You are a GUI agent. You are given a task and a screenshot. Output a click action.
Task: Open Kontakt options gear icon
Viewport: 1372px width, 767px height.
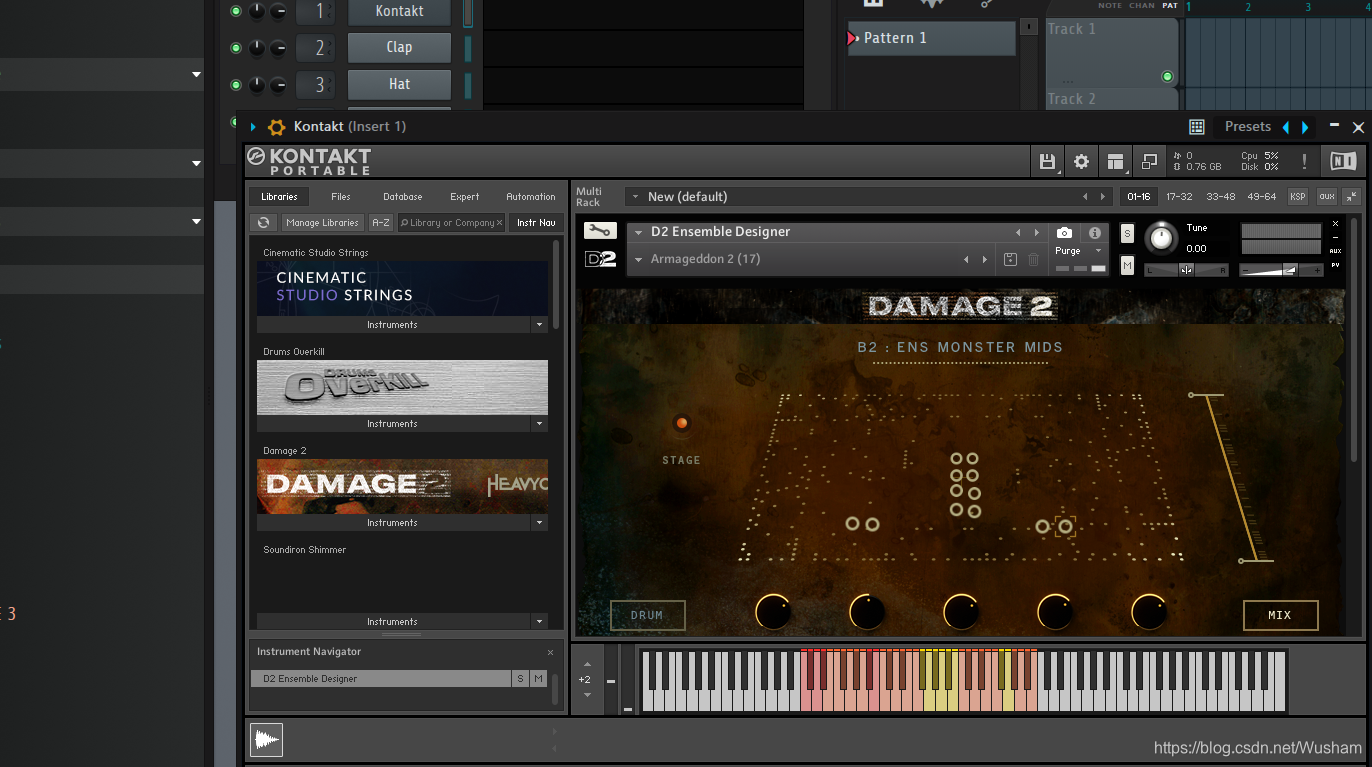[1081, 161]
